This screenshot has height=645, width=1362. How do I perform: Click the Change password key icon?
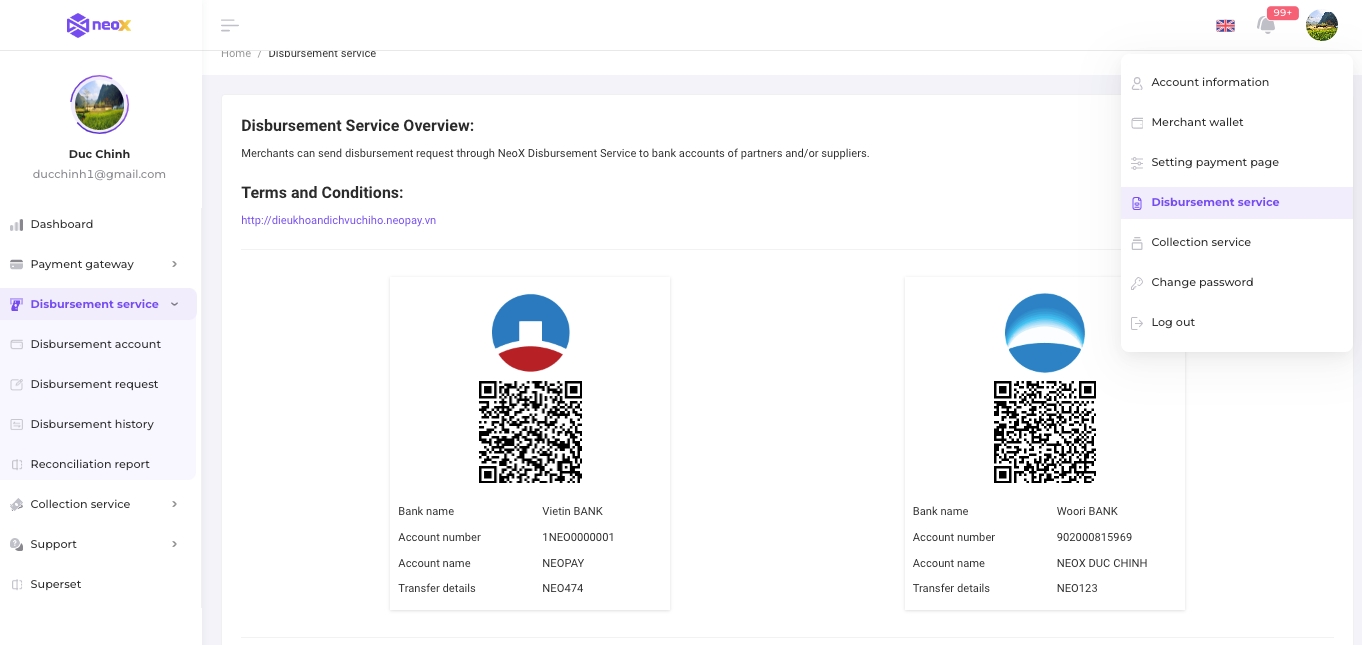1137,283
